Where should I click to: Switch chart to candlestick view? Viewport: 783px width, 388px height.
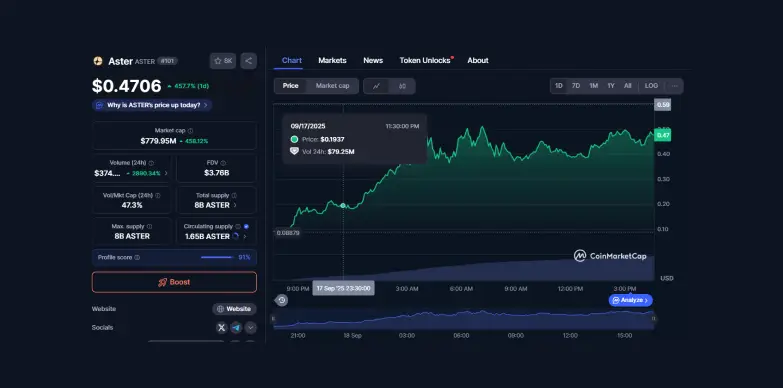[x=402, y=86]
